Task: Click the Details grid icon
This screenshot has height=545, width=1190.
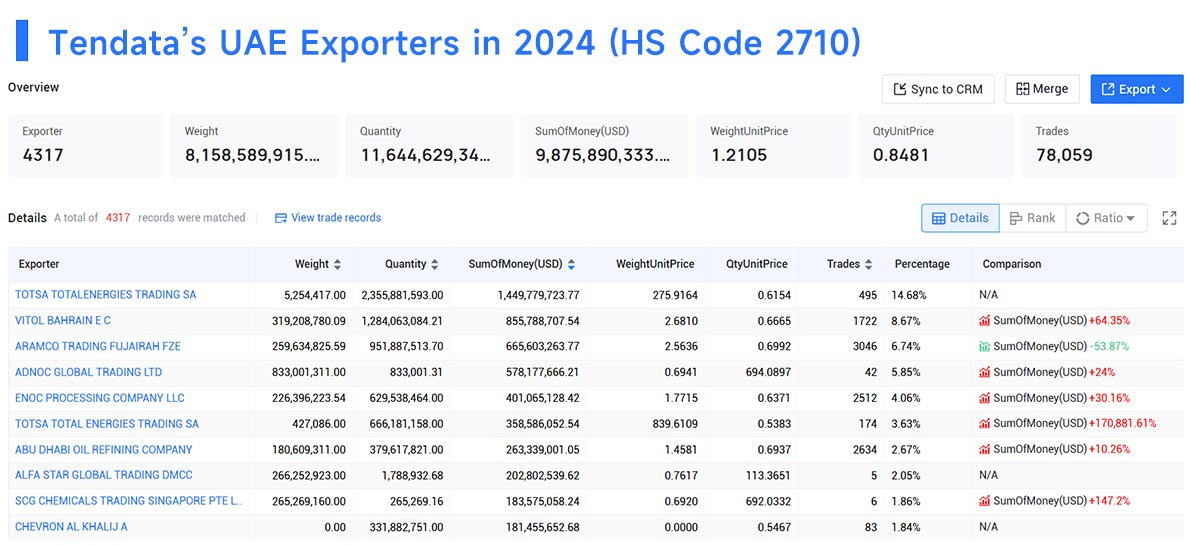Action: (x=939, y=218)
